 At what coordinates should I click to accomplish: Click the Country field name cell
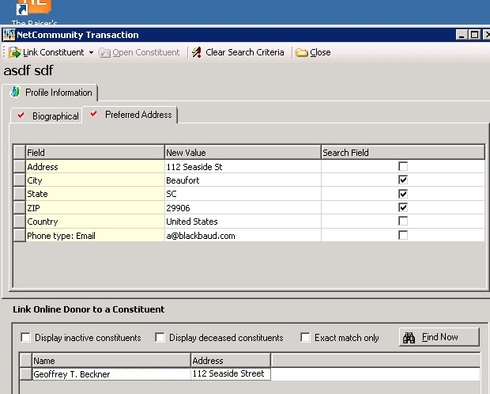point(95,222)
